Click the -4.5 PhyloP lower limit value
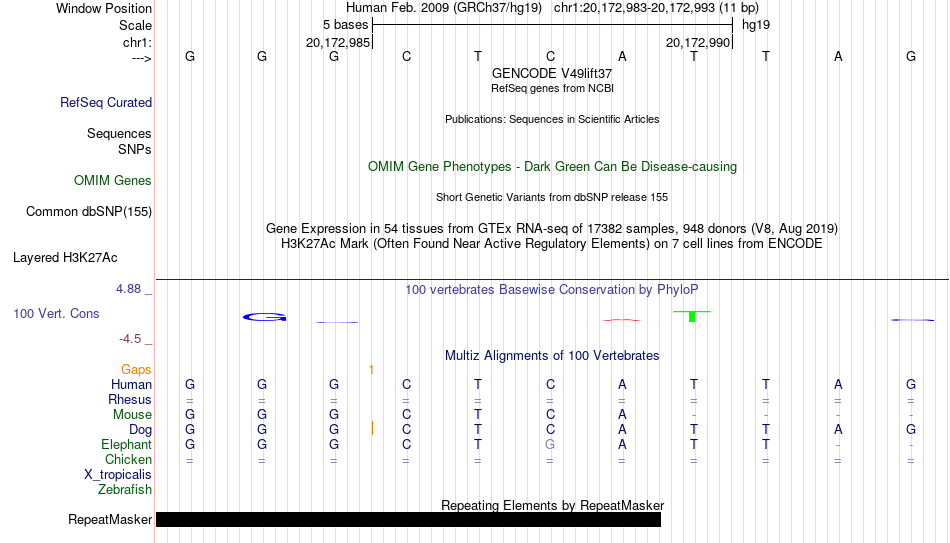Image resolution: width=950 pixels, height=543 pixels. 130,339
